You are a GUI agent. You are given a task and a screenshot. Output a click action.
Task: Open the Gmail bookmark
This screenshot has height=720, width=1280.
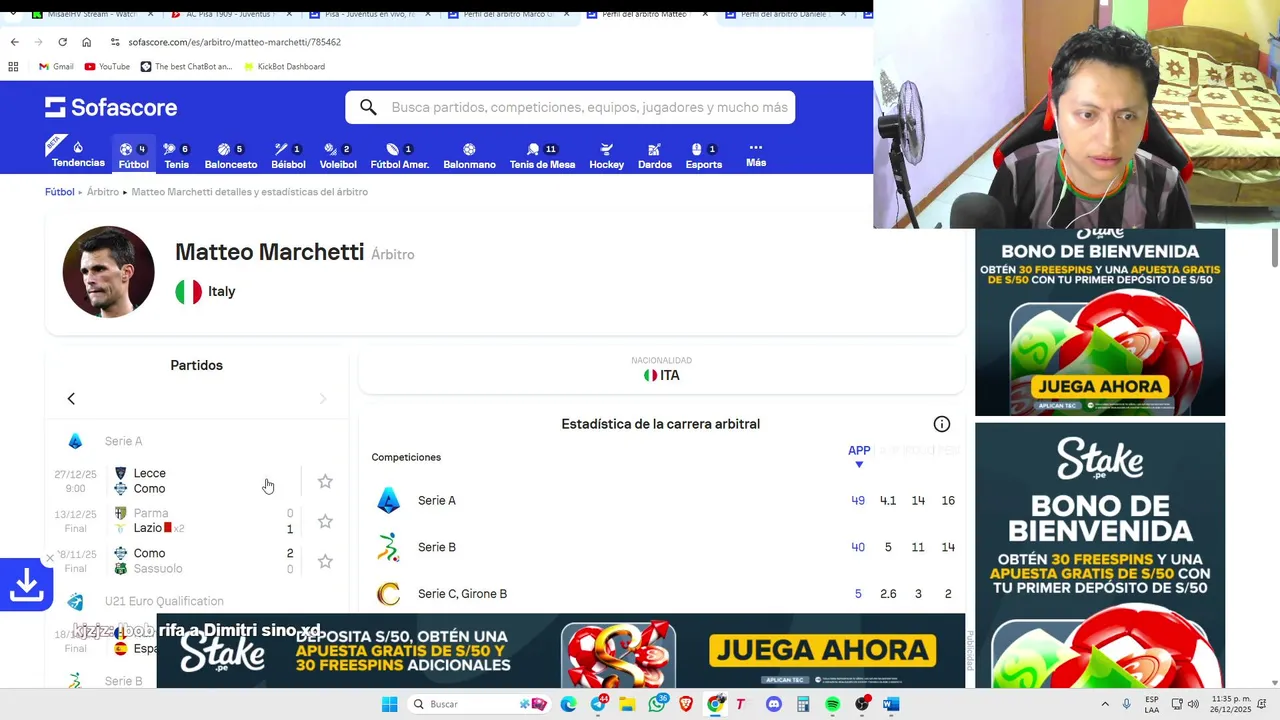coord(56,67)
